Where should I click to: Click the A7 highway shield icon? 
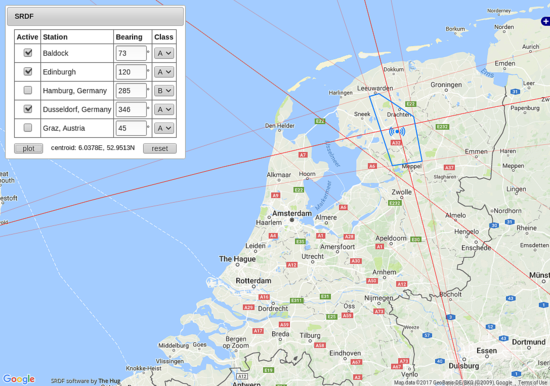point(303,155)
